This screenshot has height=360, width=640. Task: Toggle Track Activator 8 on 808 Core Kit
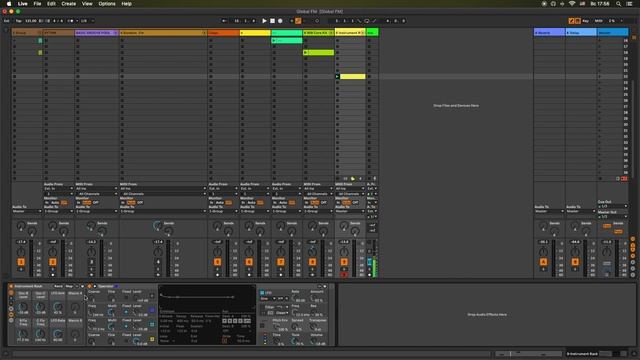[x=312, y=262]
